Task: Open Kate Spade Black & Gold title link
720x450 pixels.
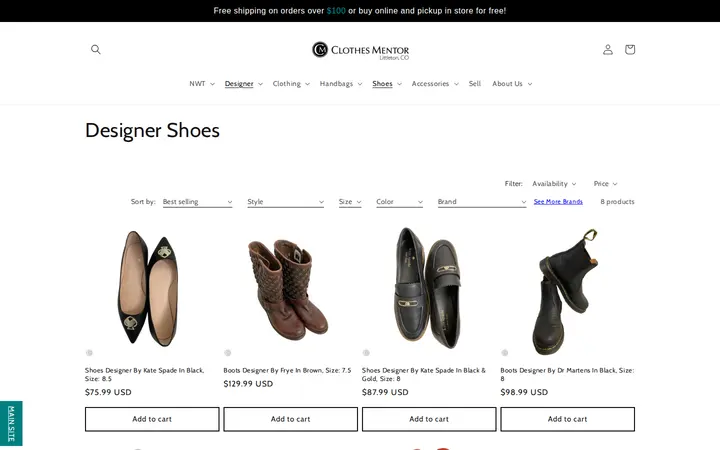Action: click(x=423, y=374)
